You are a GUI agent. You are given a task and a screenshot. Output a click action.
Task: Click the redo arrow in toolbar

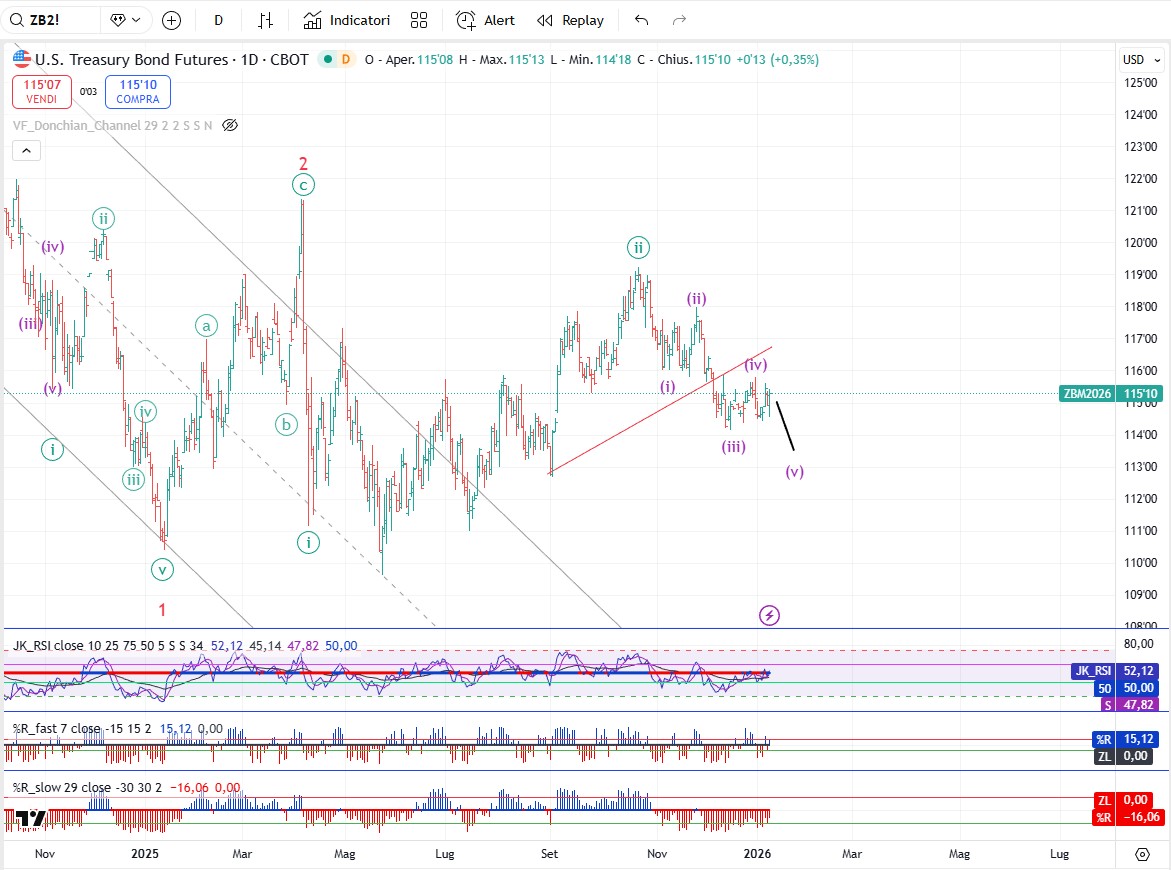click(x=679, y=20)
